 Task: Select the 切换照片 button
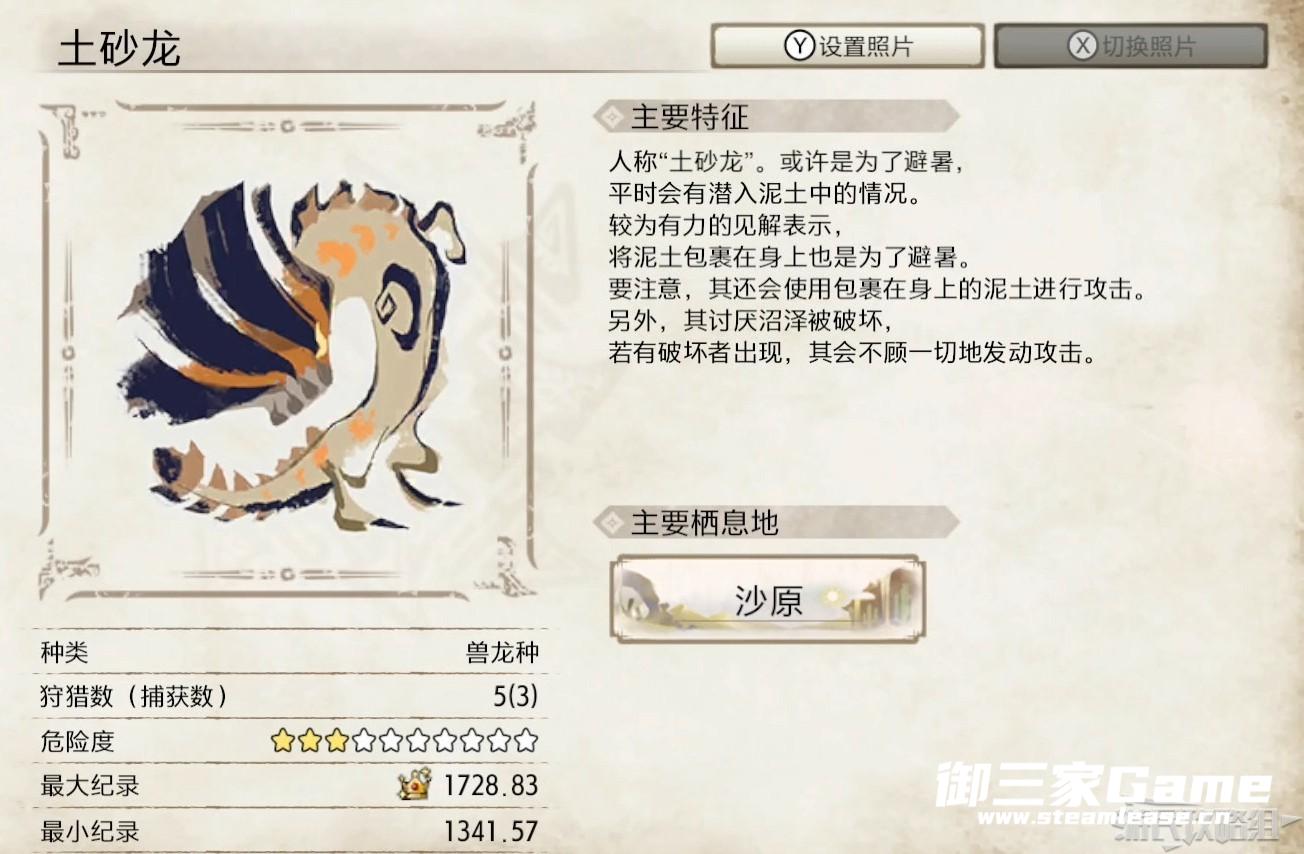point(1131,46)
